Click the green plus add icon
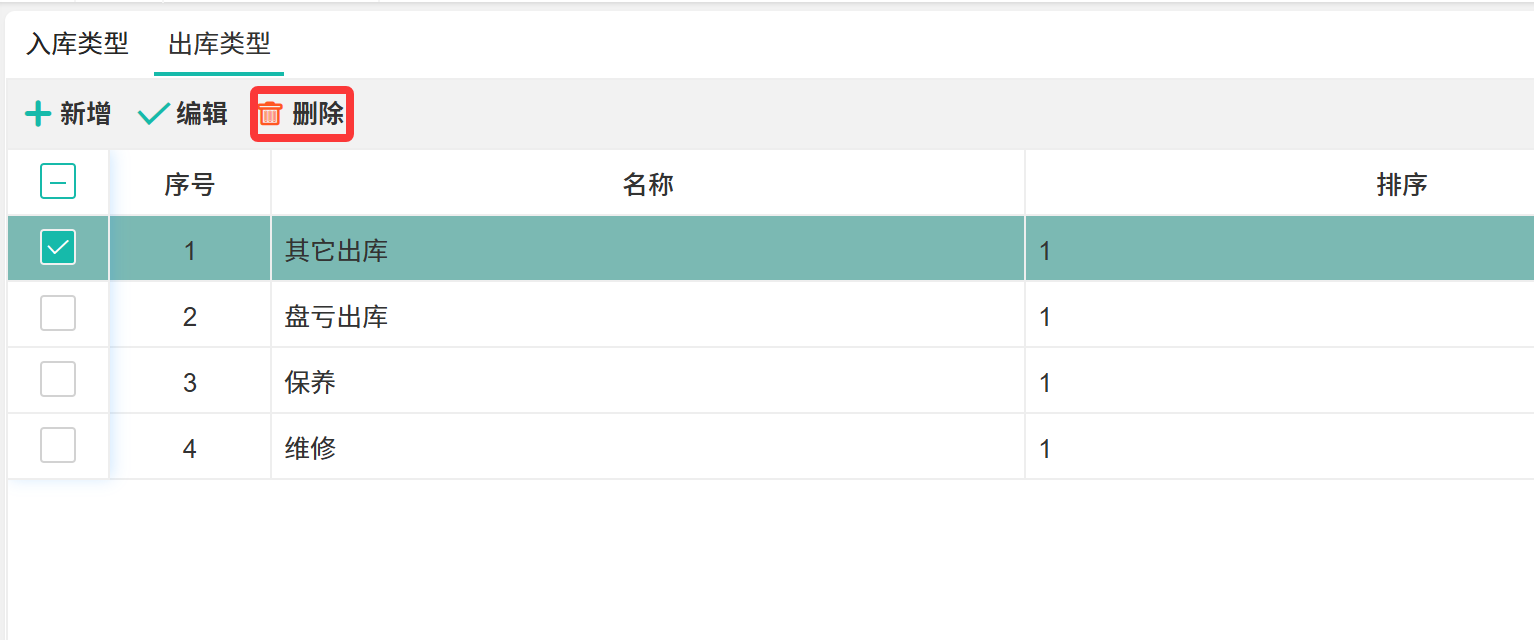The image size is (1534, 640). tap(38, 114)
